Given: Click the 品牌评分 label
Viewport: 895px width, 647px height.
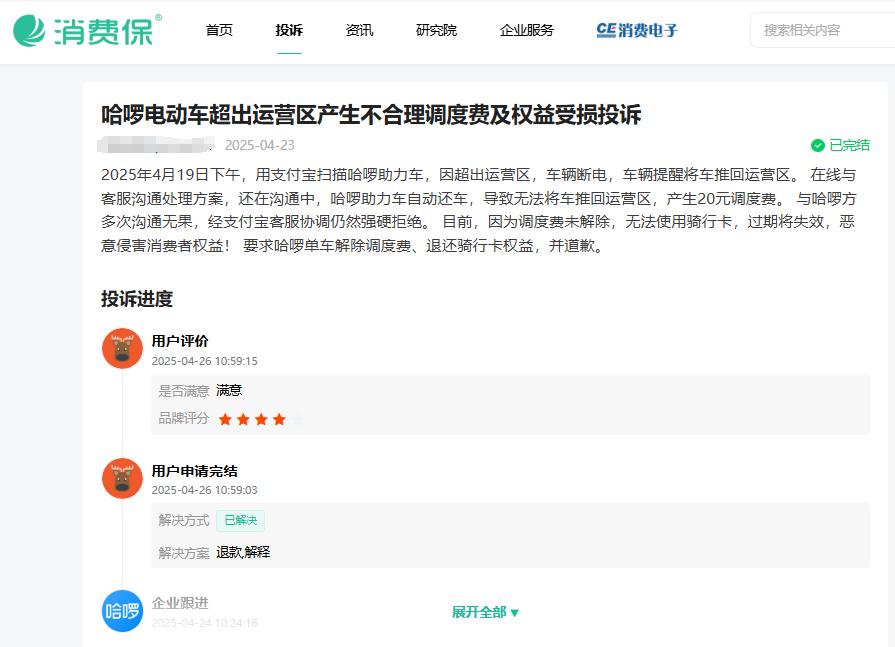Looking at the screenshot, I should [x=183, y=419].
